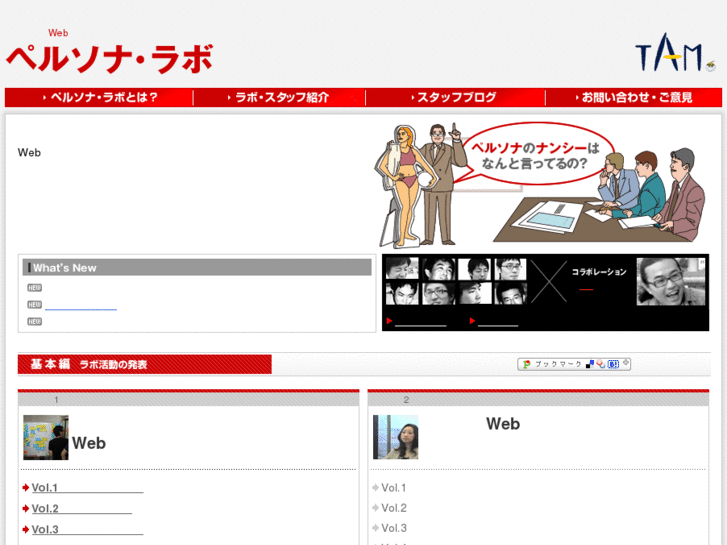Click the What's New heading bar
Image resolution: width=727 pixels, height=545 pixels.
pos(197,268)
